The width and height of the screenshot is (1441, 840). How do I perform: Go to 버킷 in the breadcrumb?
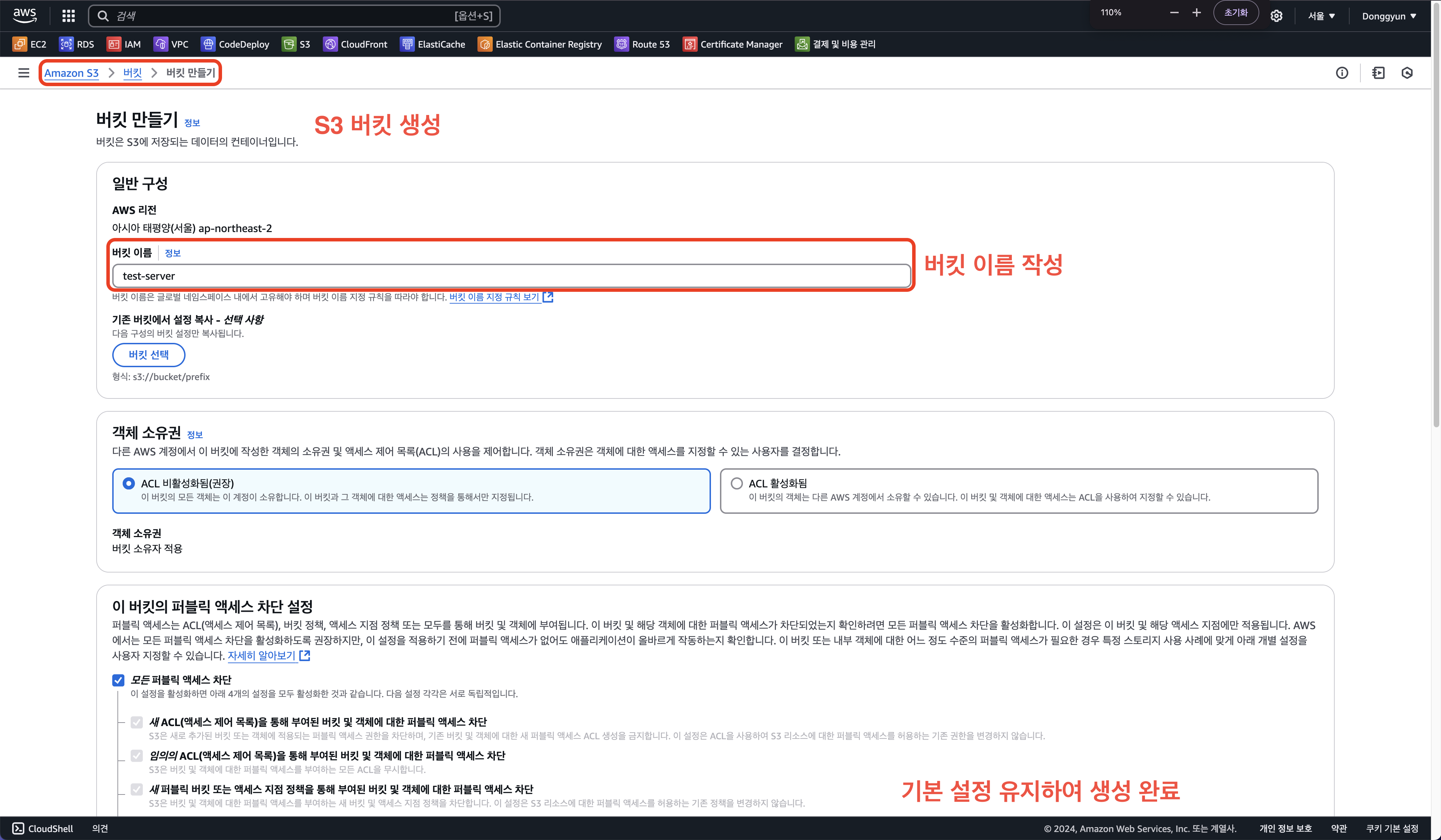(132, 73)
